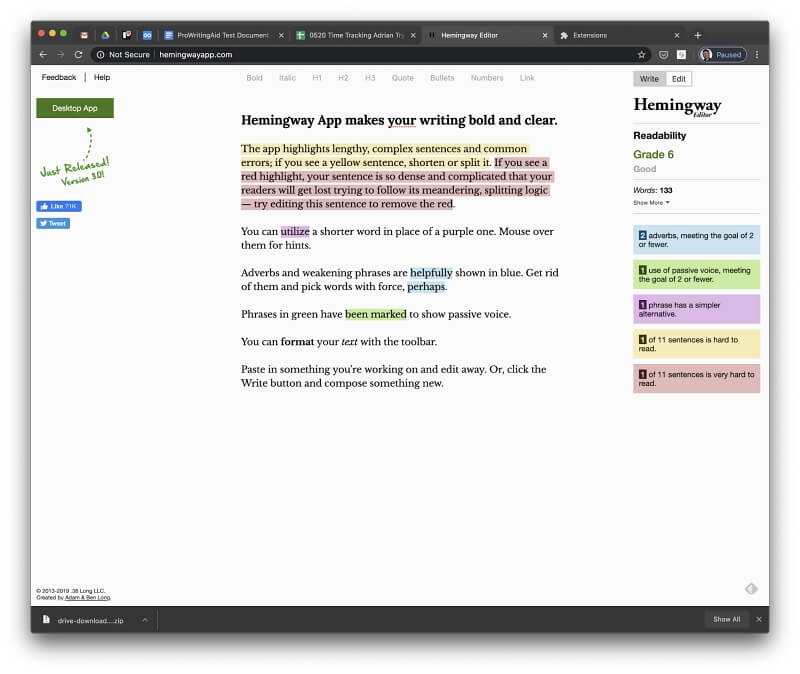The height and width of the screenshot is (674, 800).
Task: Close the Extensions tab
Action: (x=677, y=35)
